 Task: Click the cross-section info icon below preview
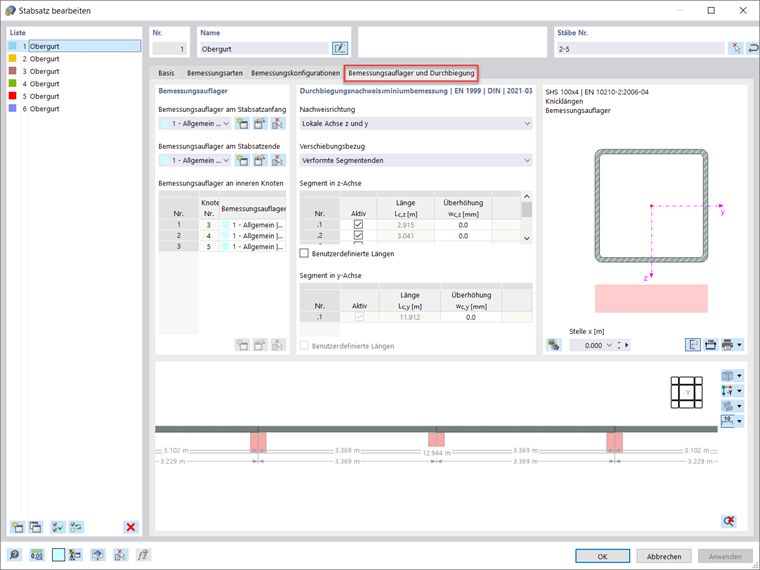point(554,345)
